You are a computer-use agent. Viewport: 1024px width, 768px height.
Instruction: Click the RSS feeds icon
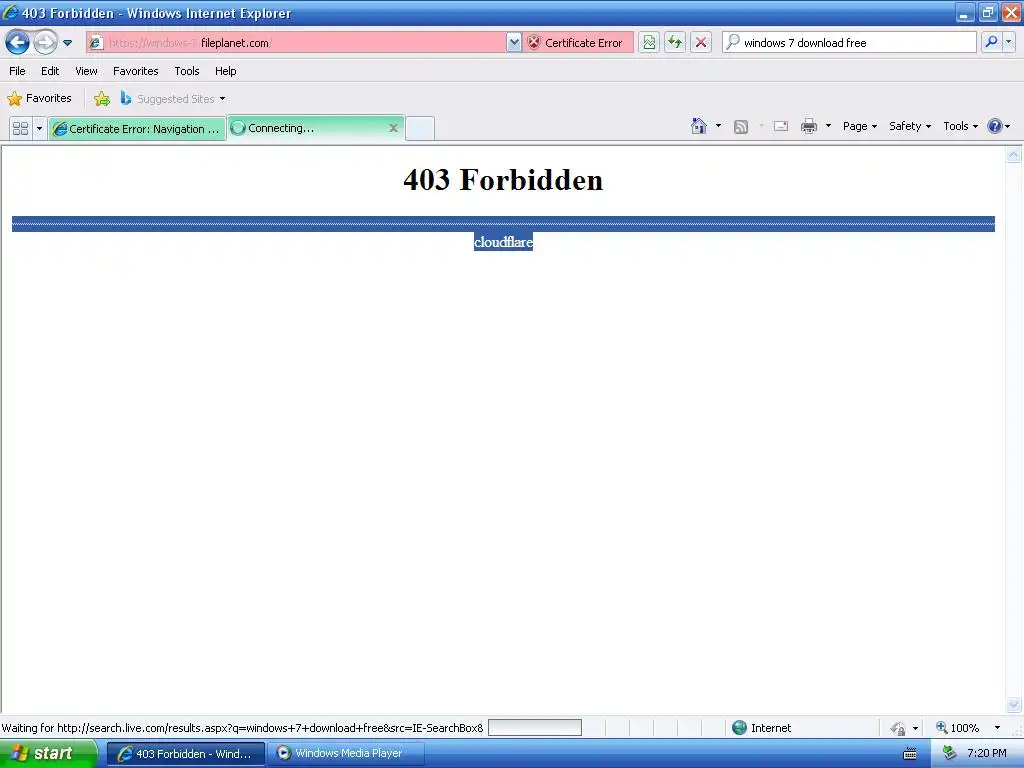741,127
